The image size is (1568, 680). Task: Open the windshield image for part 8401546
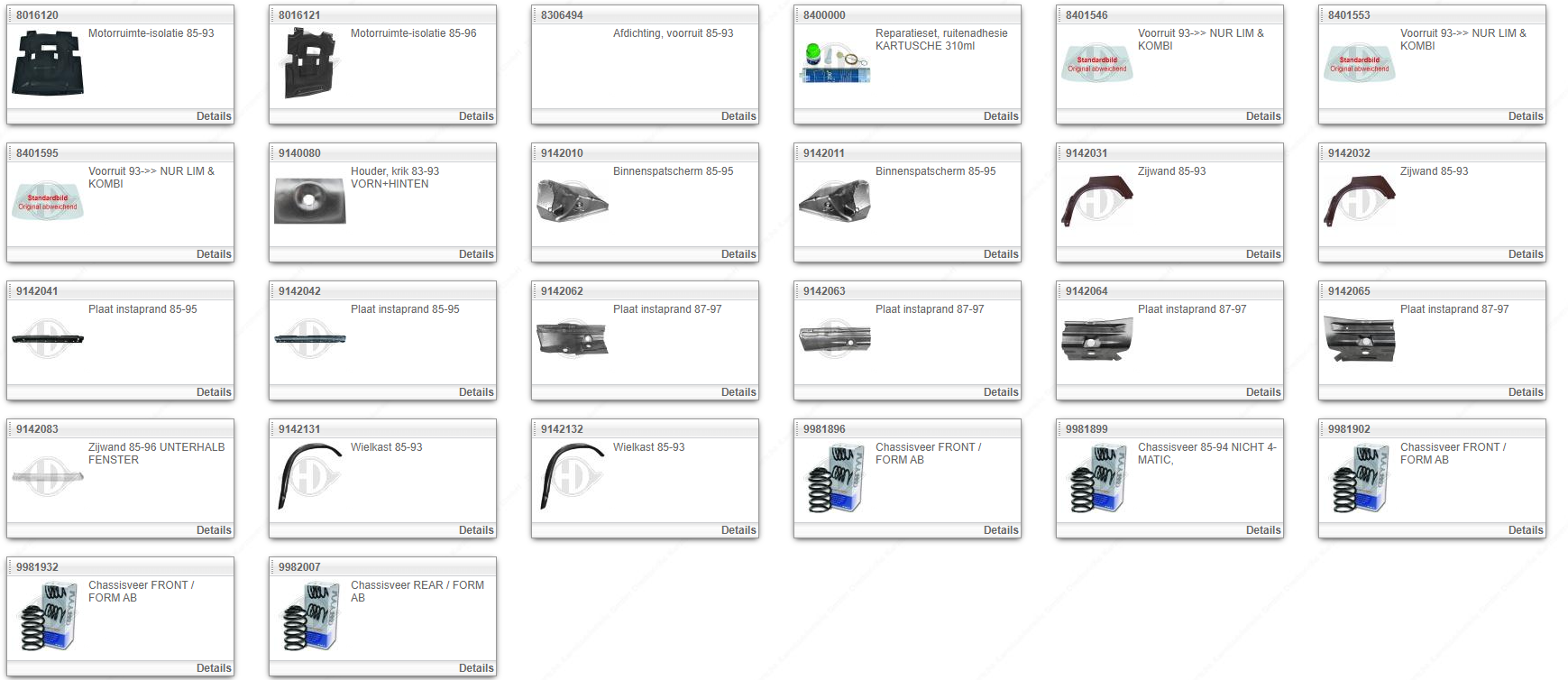pos(1096,63)
